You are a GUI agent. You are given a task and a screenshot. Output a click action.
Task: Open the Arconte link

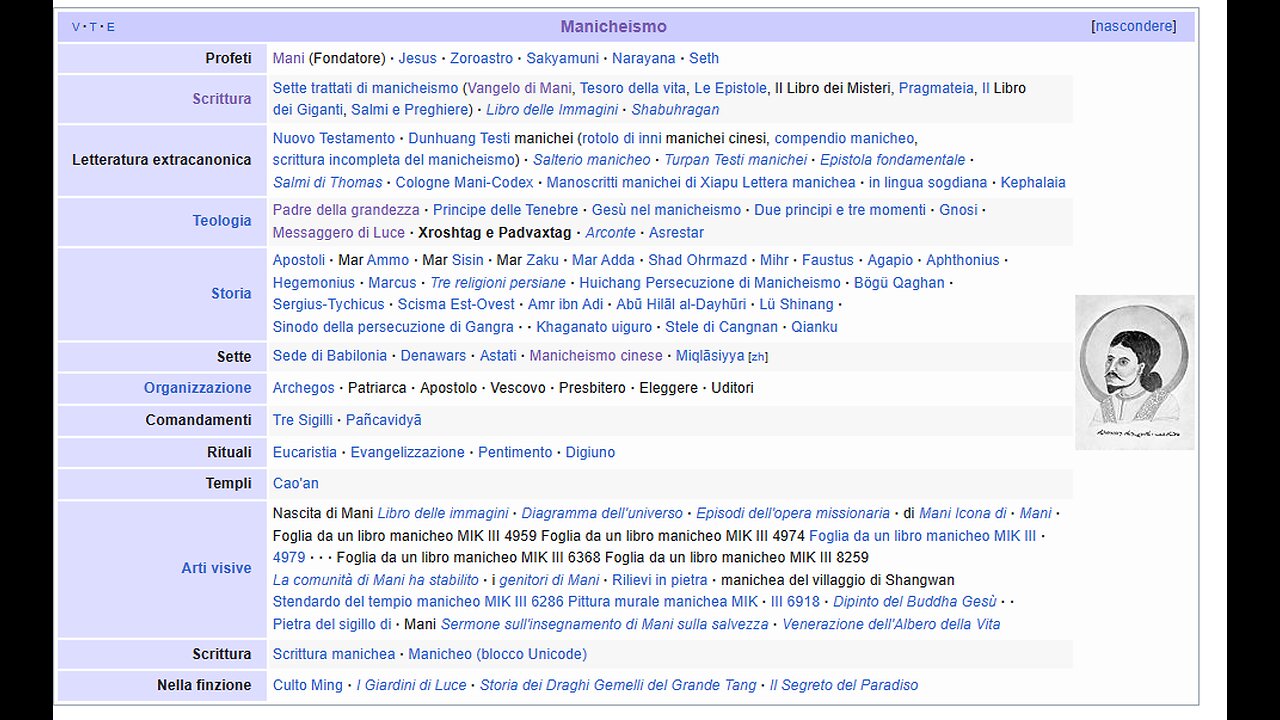pyautogui.click(x=610, y=233)
